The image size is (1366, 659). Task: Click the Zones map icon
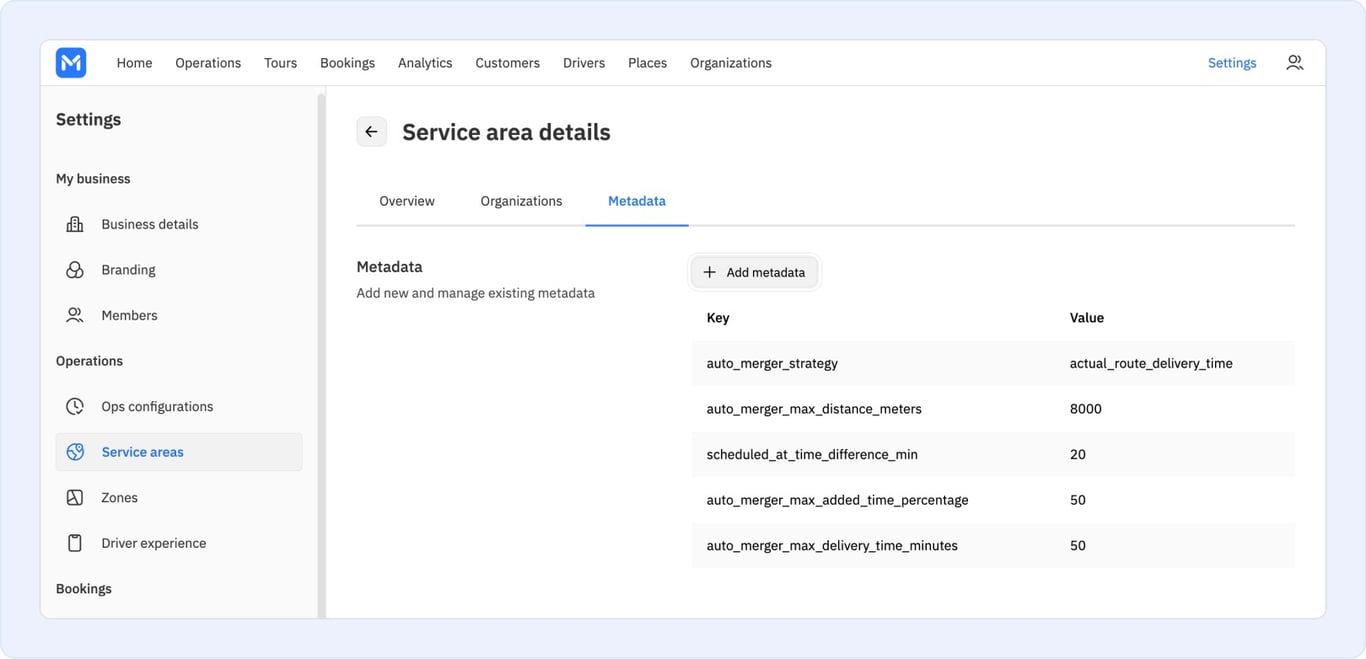(x=75, y=497)
